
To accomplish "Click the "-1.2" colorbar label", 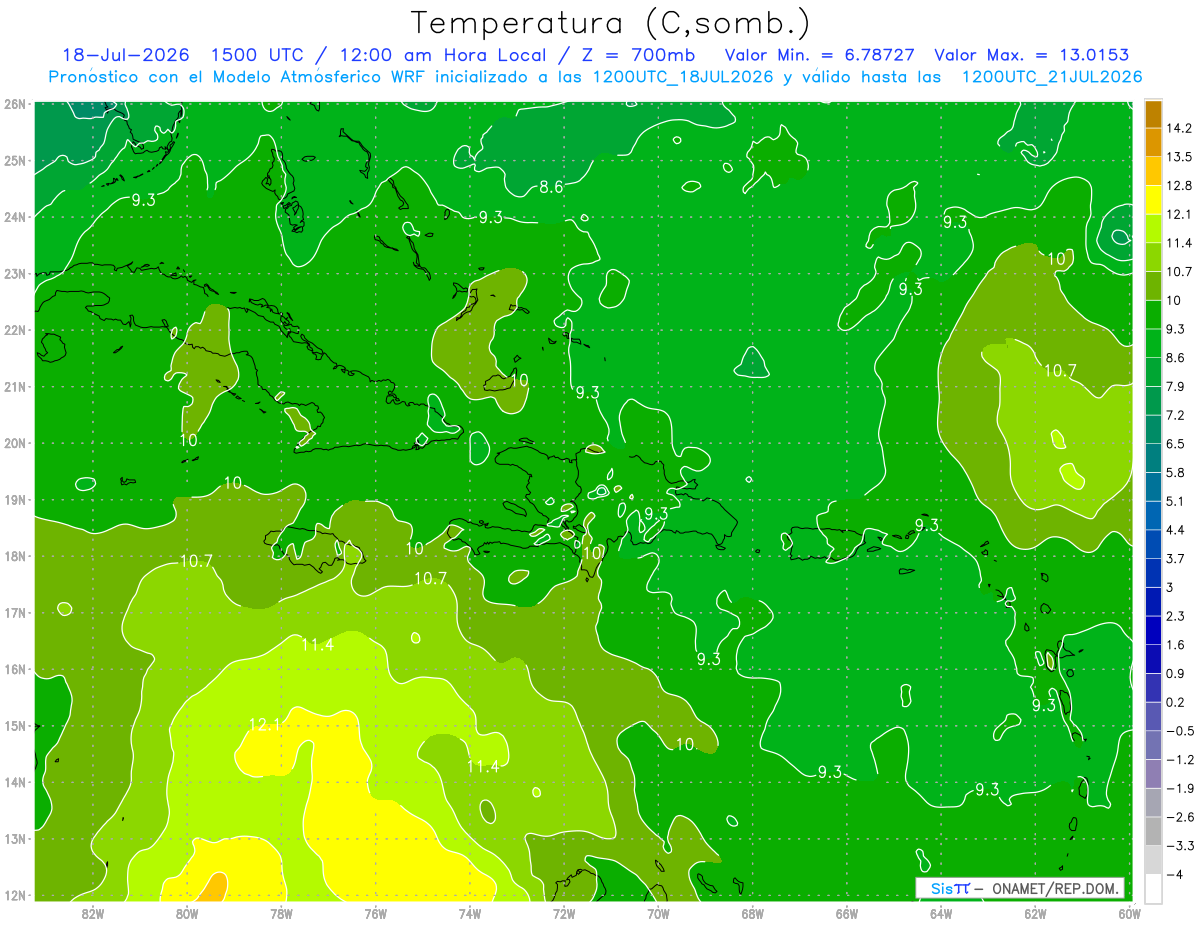I will 1180,759.
